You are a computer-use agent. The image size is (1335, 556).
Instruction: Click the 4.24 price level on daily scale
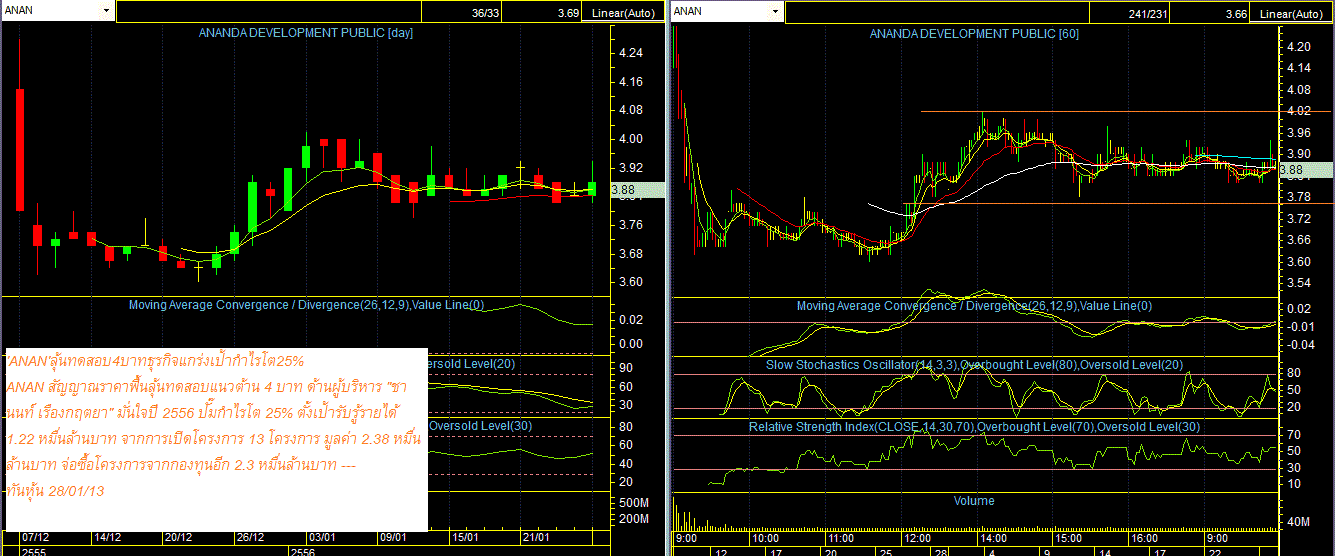click(x=631, y=54)
